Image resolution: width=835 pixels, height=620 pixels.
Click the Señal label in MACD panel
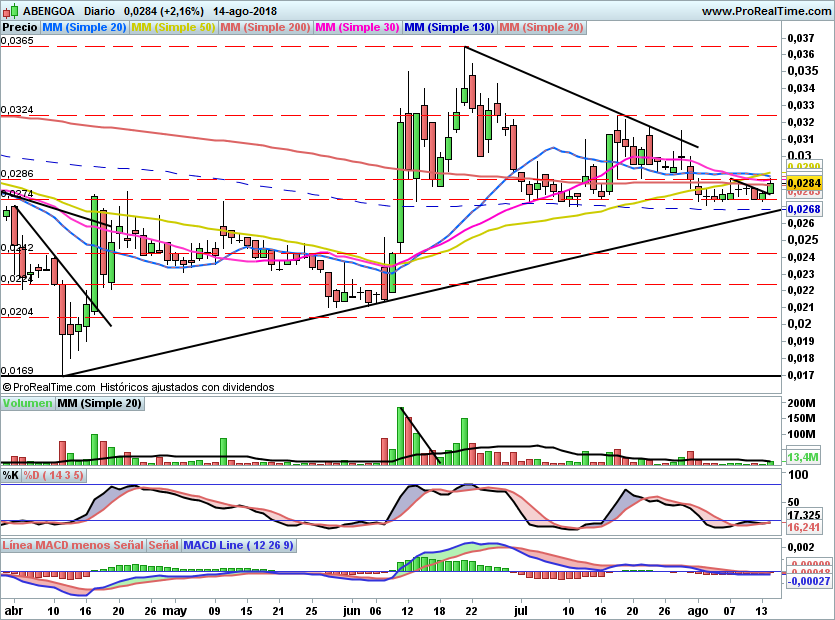[163, 545]
